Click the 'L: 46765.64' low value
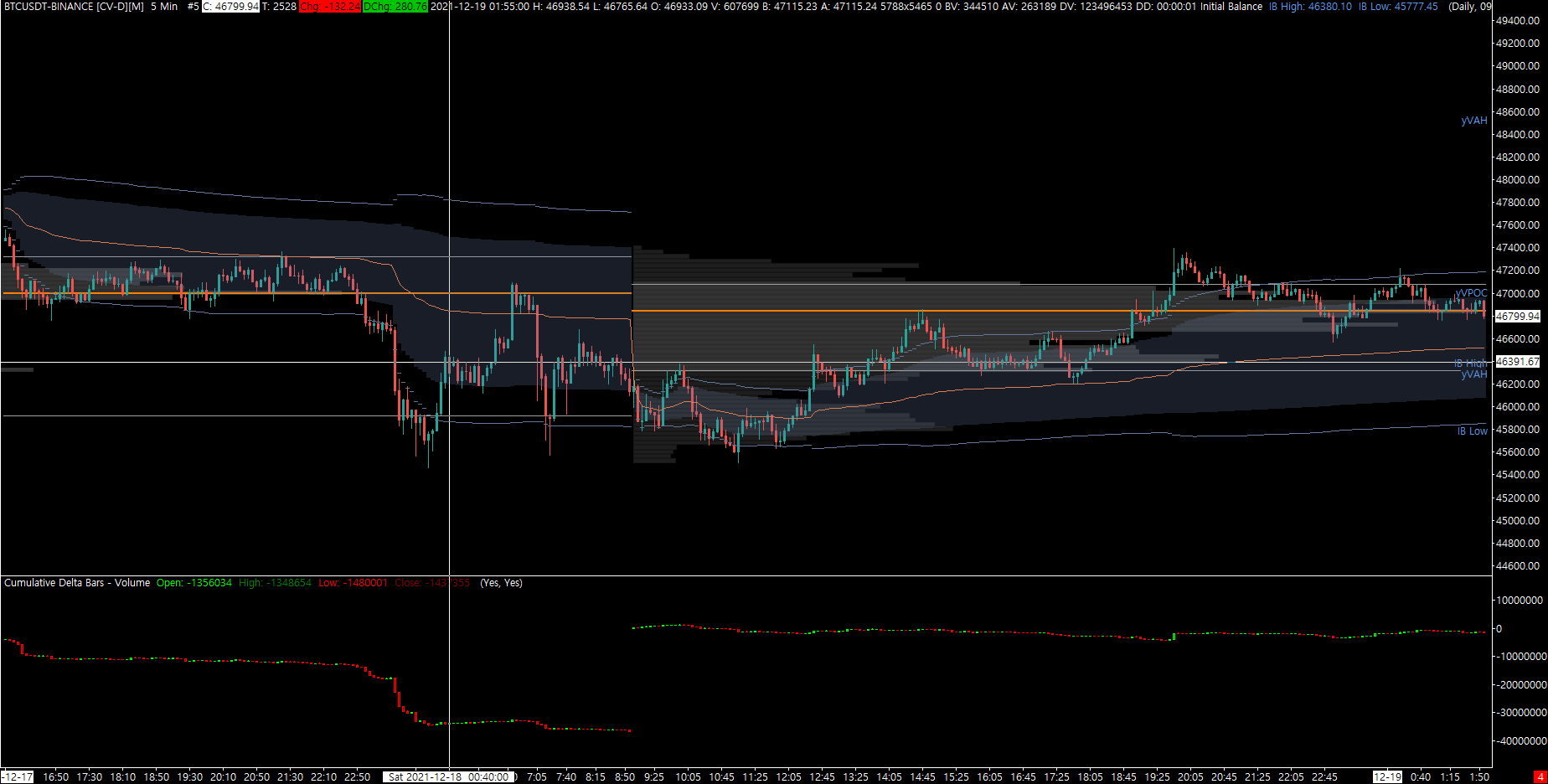 [x=621, y=6]
